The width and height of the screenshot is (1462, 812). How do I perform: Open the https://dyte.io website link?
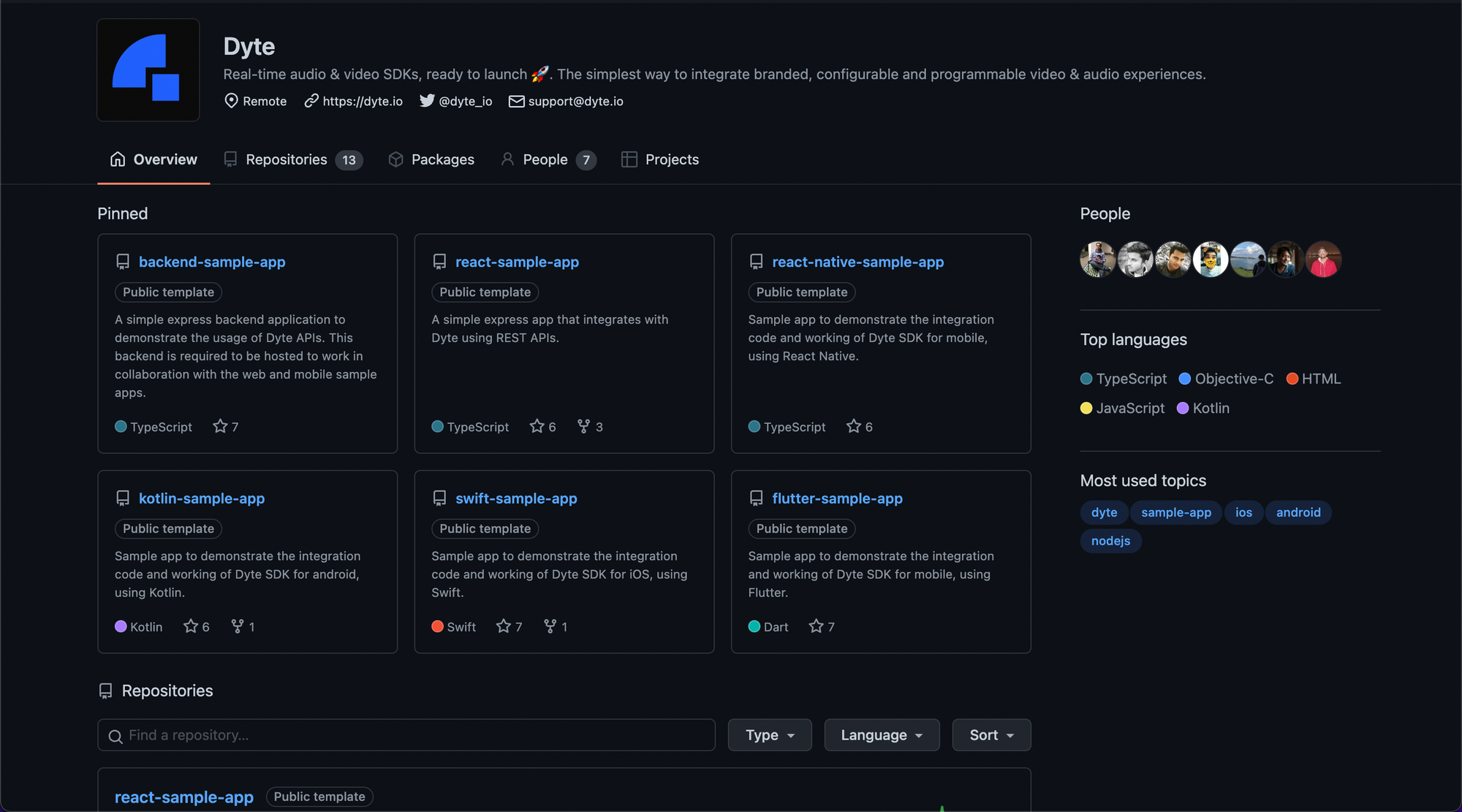click(x=363, y=101)
